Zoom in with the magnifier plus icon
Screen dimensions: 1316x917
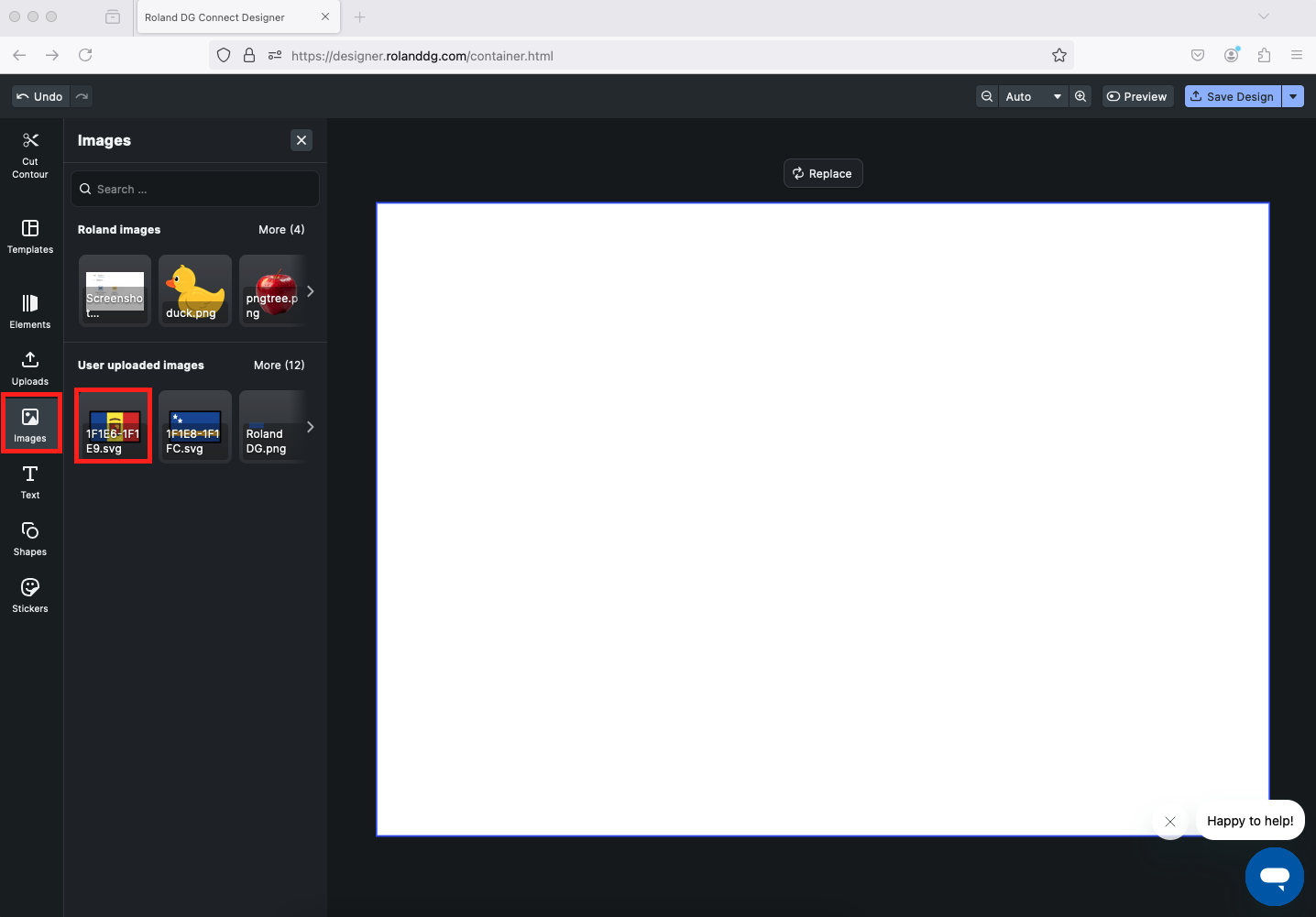tap(1080, 96)
